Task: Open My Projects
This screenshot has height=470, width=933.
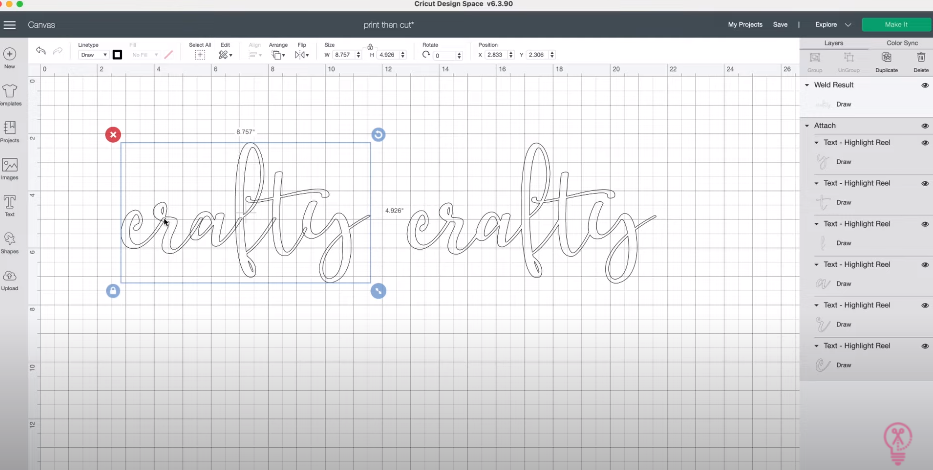Action: tap(745, 25)
